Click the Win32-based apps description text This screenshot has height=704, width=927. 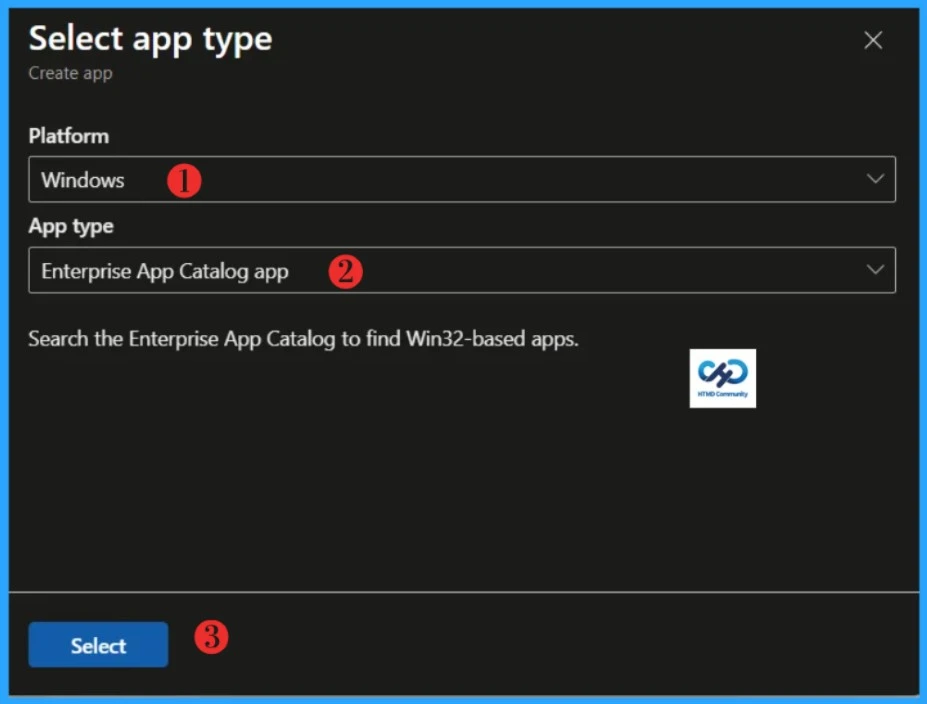click(303, 339)
